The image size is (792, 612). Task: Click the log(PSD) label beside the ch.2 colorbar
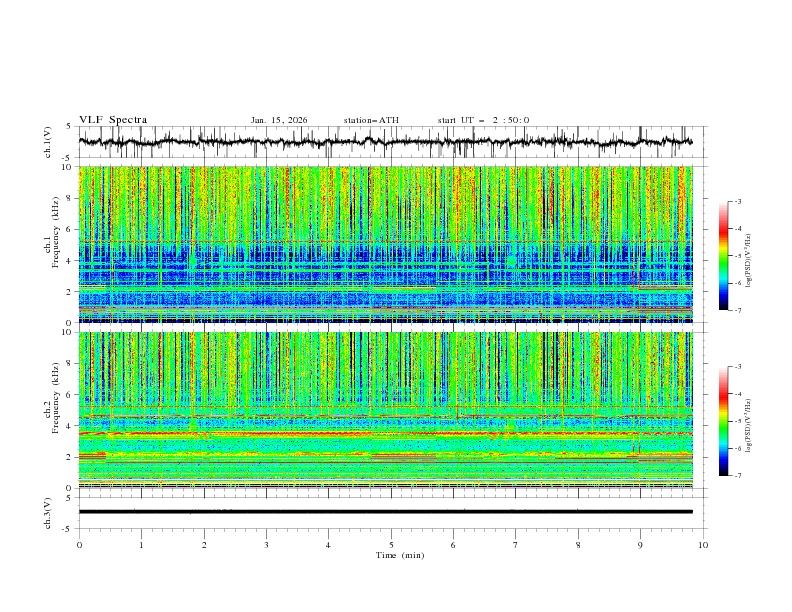748,426
